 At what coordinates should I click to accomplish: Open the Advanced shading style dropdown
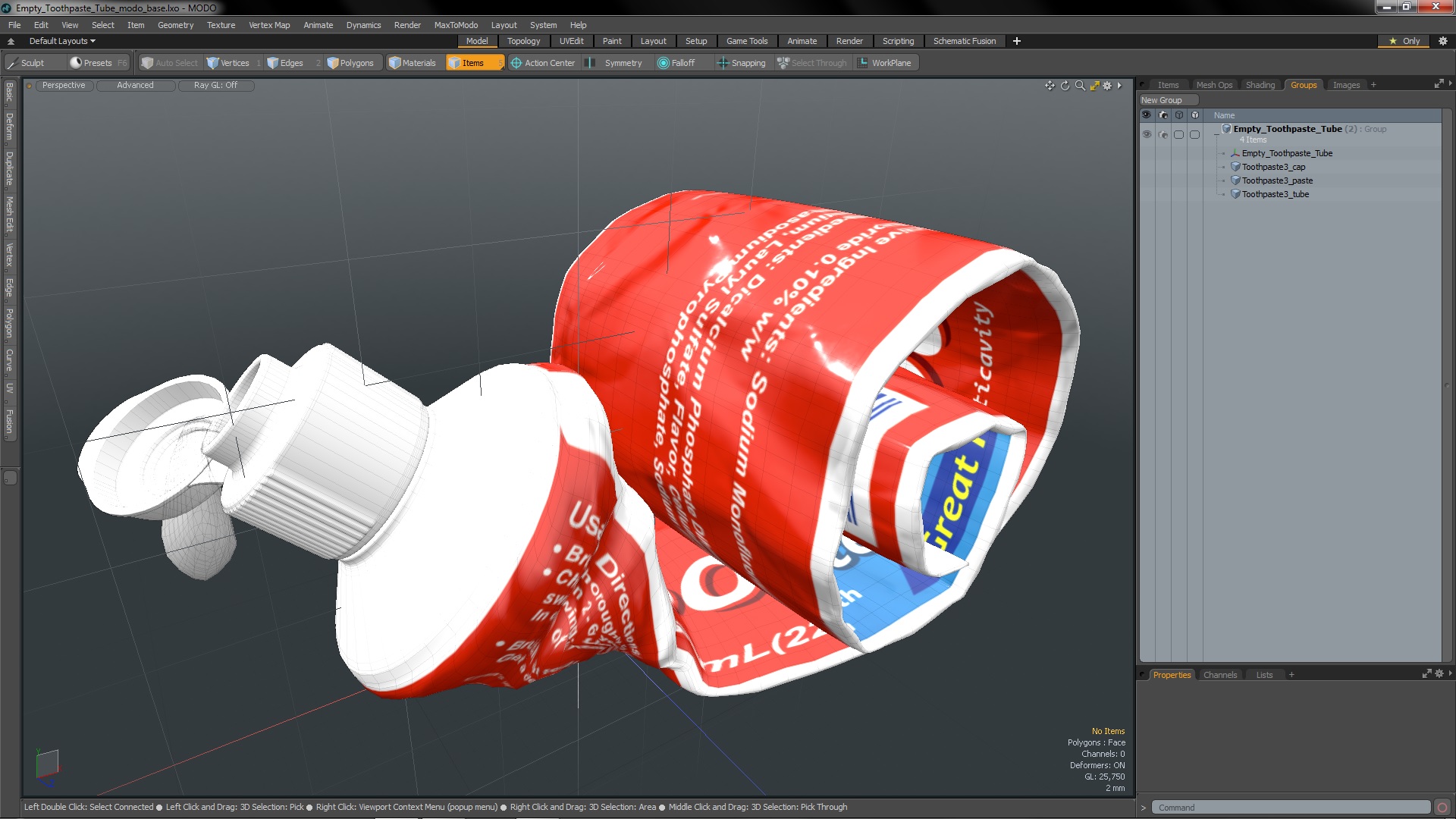tap(135, 86)
